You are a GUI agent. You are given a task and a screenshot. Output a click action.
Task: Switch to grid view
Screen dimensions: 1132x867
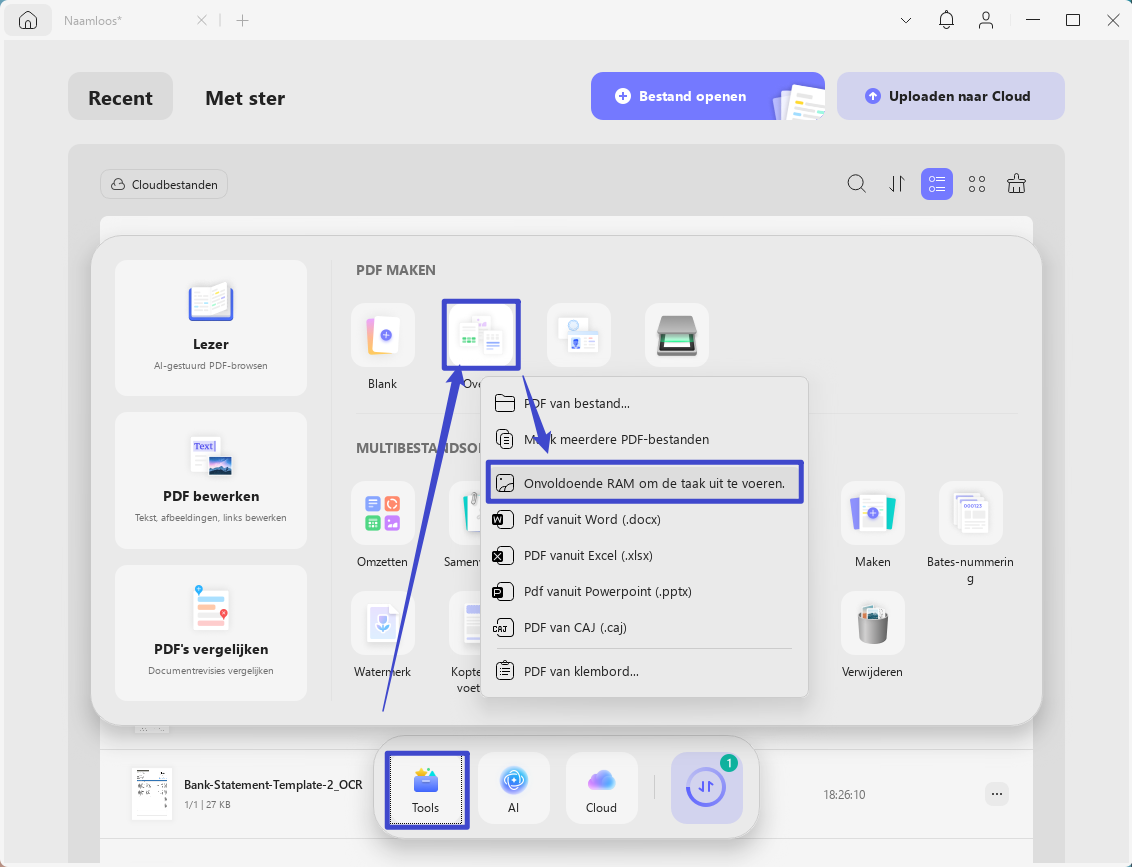point(977,184)
